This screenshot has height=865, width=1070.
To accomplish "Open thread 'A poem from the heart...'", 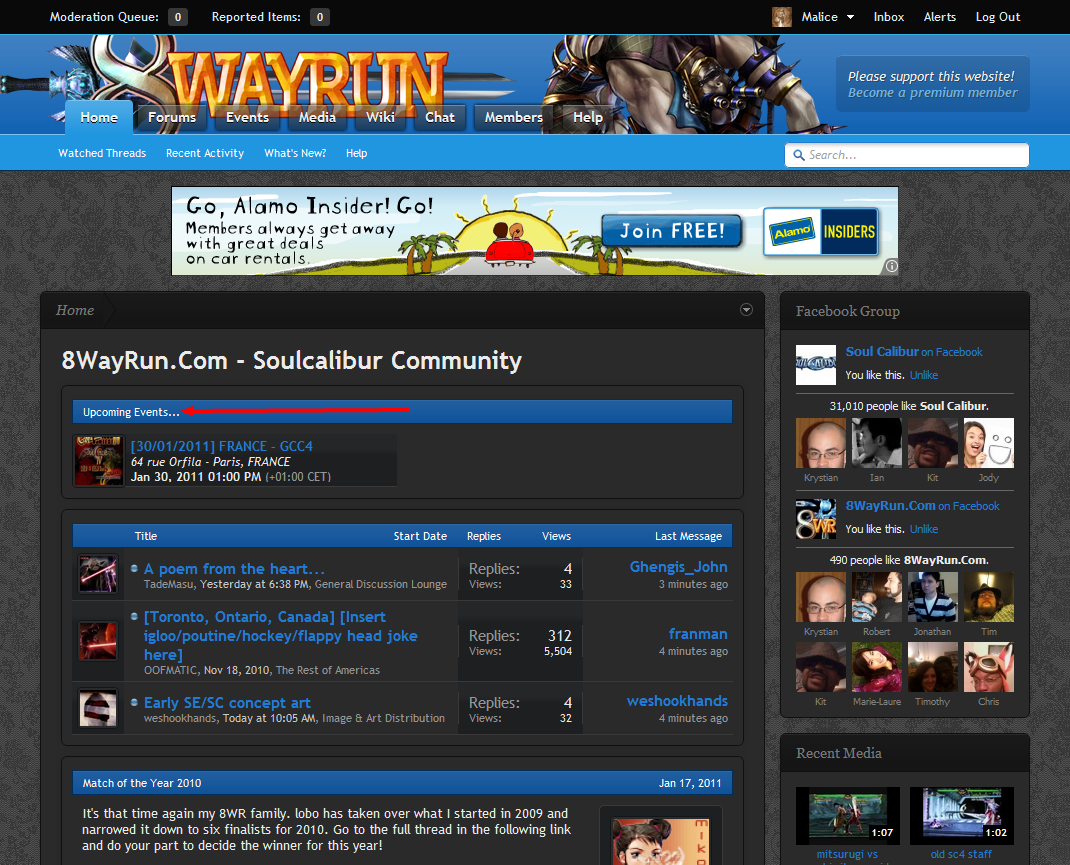I will (x=234, y=569).
